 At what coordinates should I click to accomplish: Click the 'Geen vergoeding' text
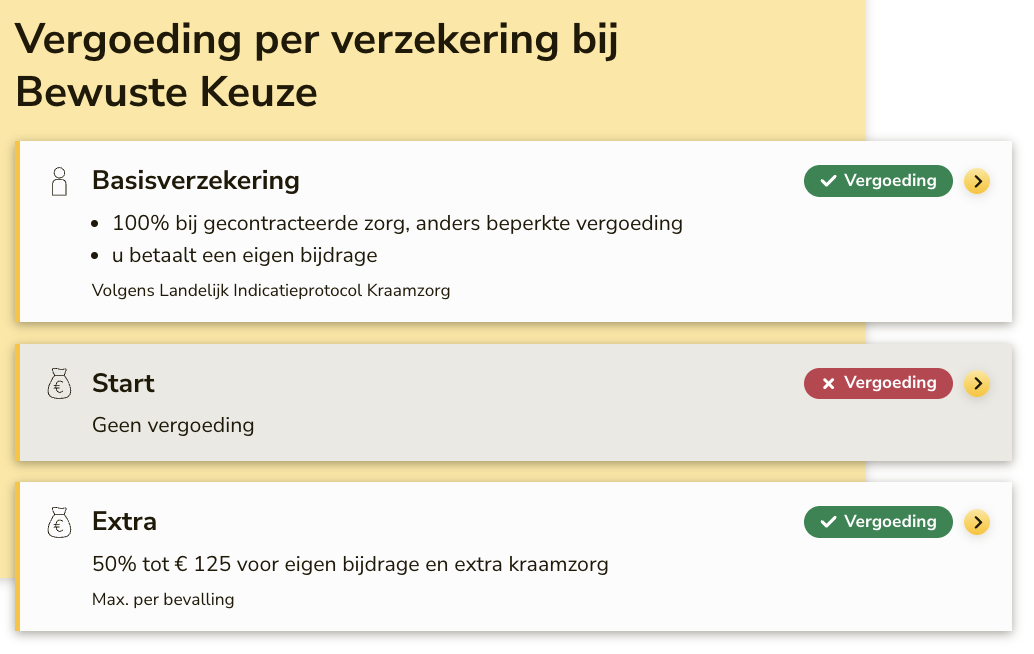coord(173,426)
